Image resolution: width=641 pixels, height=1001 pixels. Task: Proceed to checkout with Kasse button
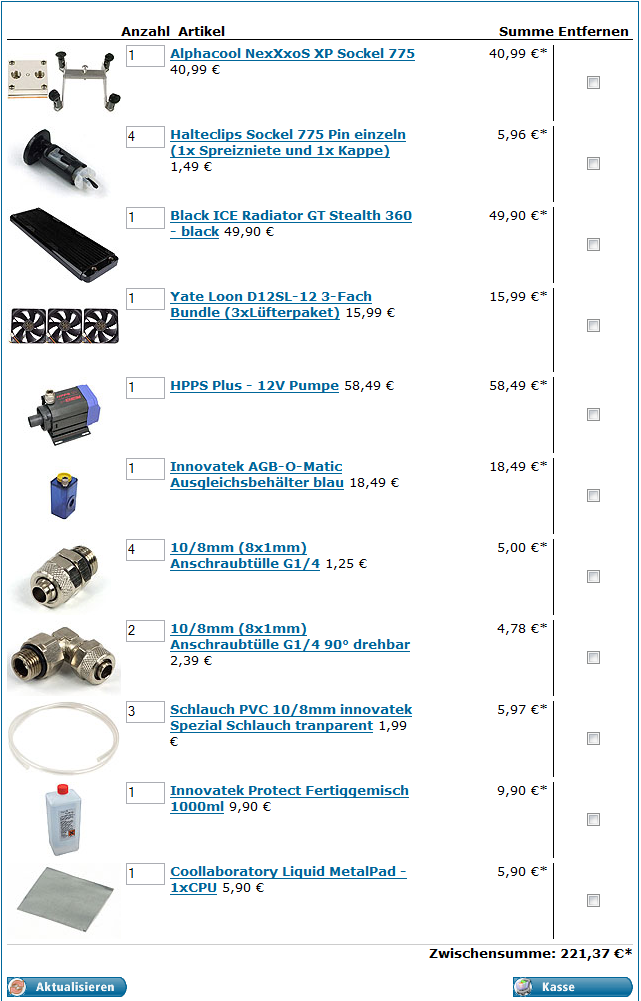[573, 986]
